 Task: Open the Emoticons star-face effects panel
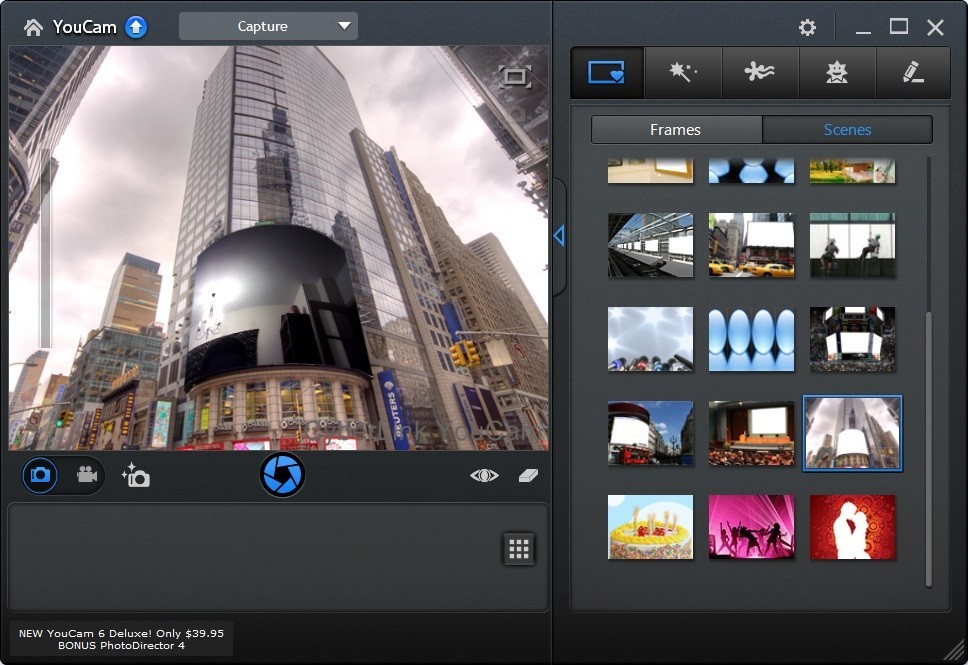coord(837,72)
